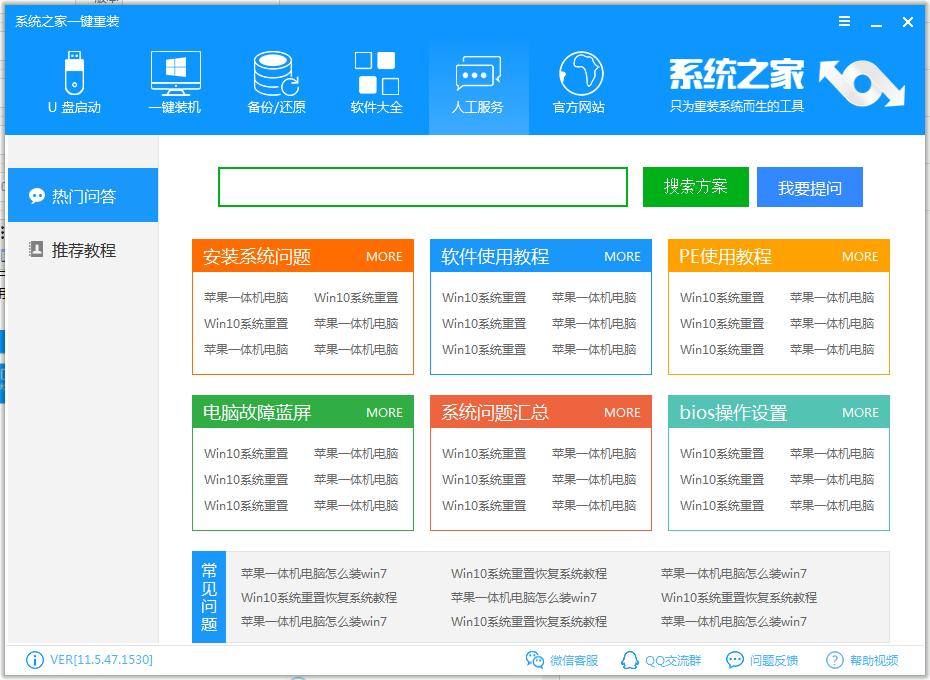Screen dimensions: 930x680
Task: Open MORE in 安装系统问题 panel
Action: pyautogui.click(x=384, y=256)
